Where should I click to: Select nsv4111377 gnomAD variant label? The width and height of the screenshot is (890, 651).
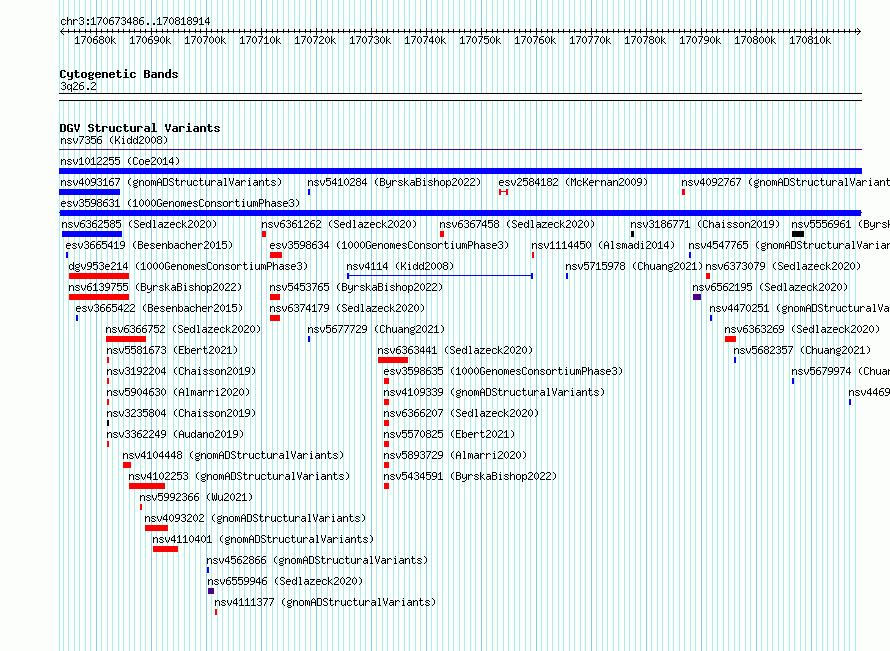click(325, 602)
